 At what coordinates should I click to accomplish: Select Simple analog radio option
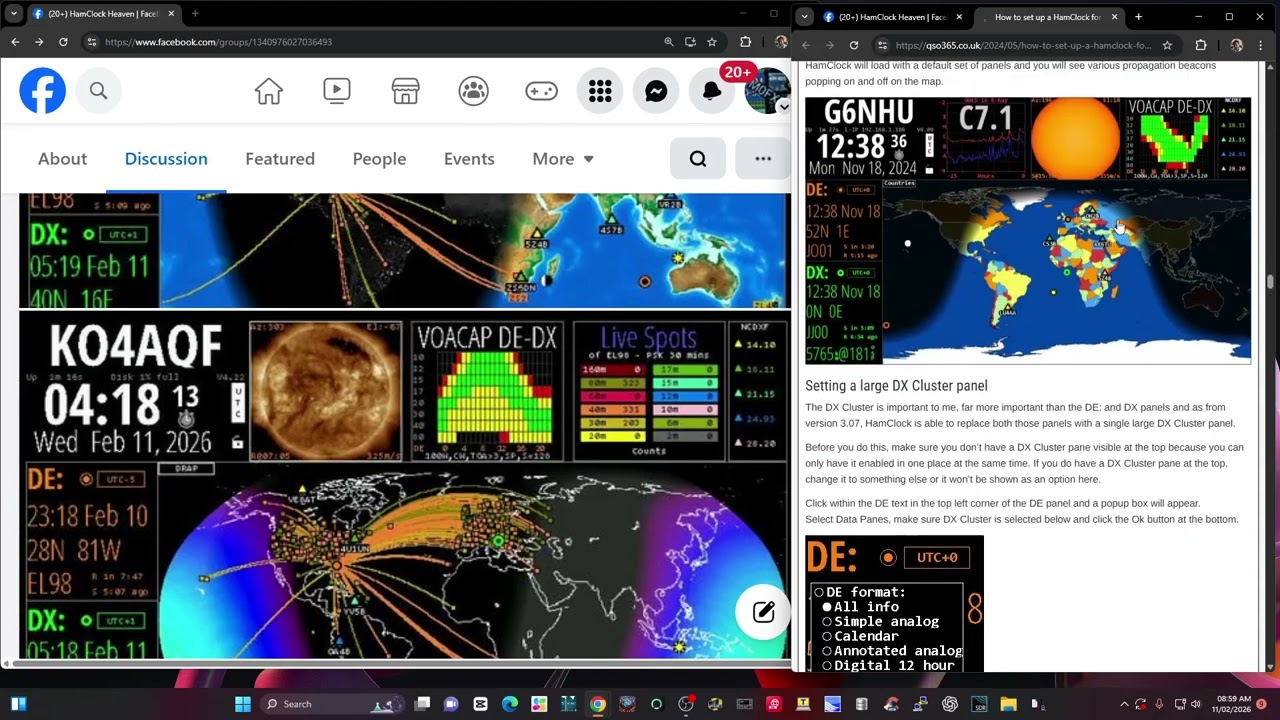(x=880, y=621)
